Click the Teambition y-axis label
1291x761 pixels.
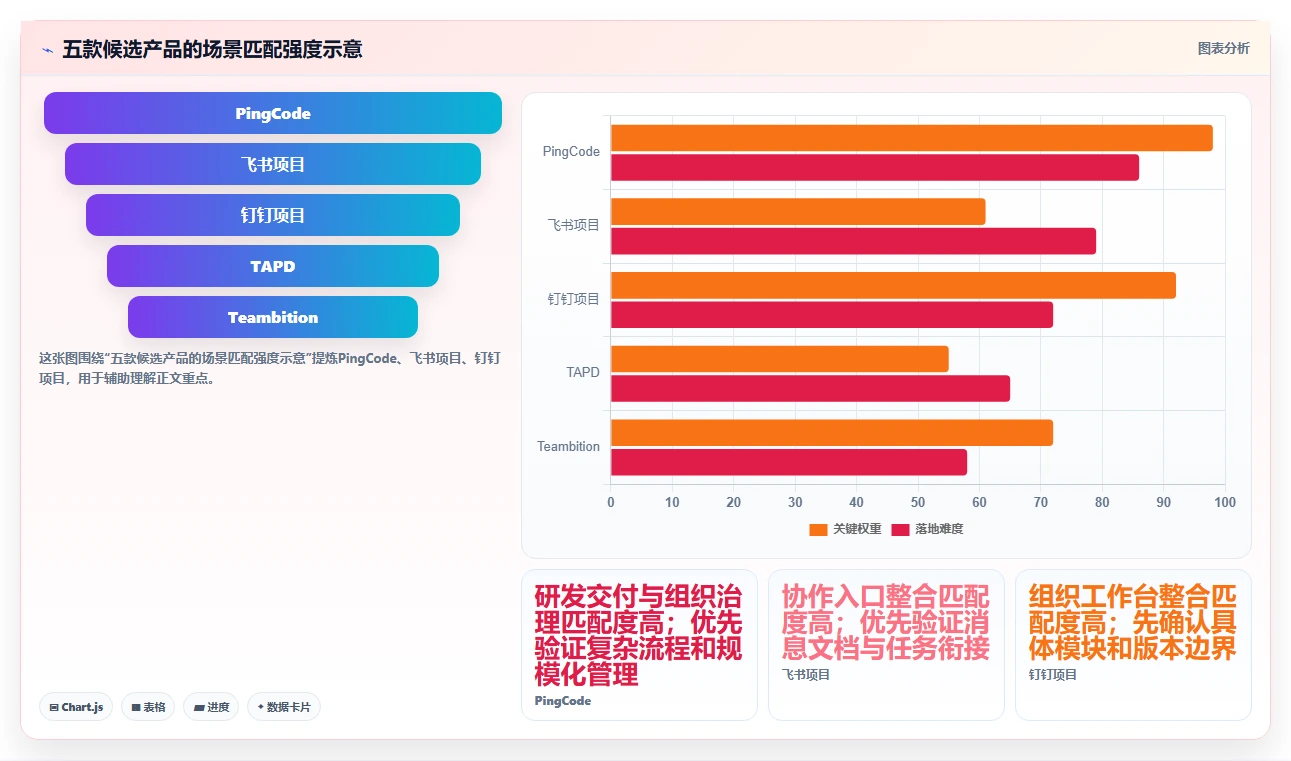(x=568, y=446)
